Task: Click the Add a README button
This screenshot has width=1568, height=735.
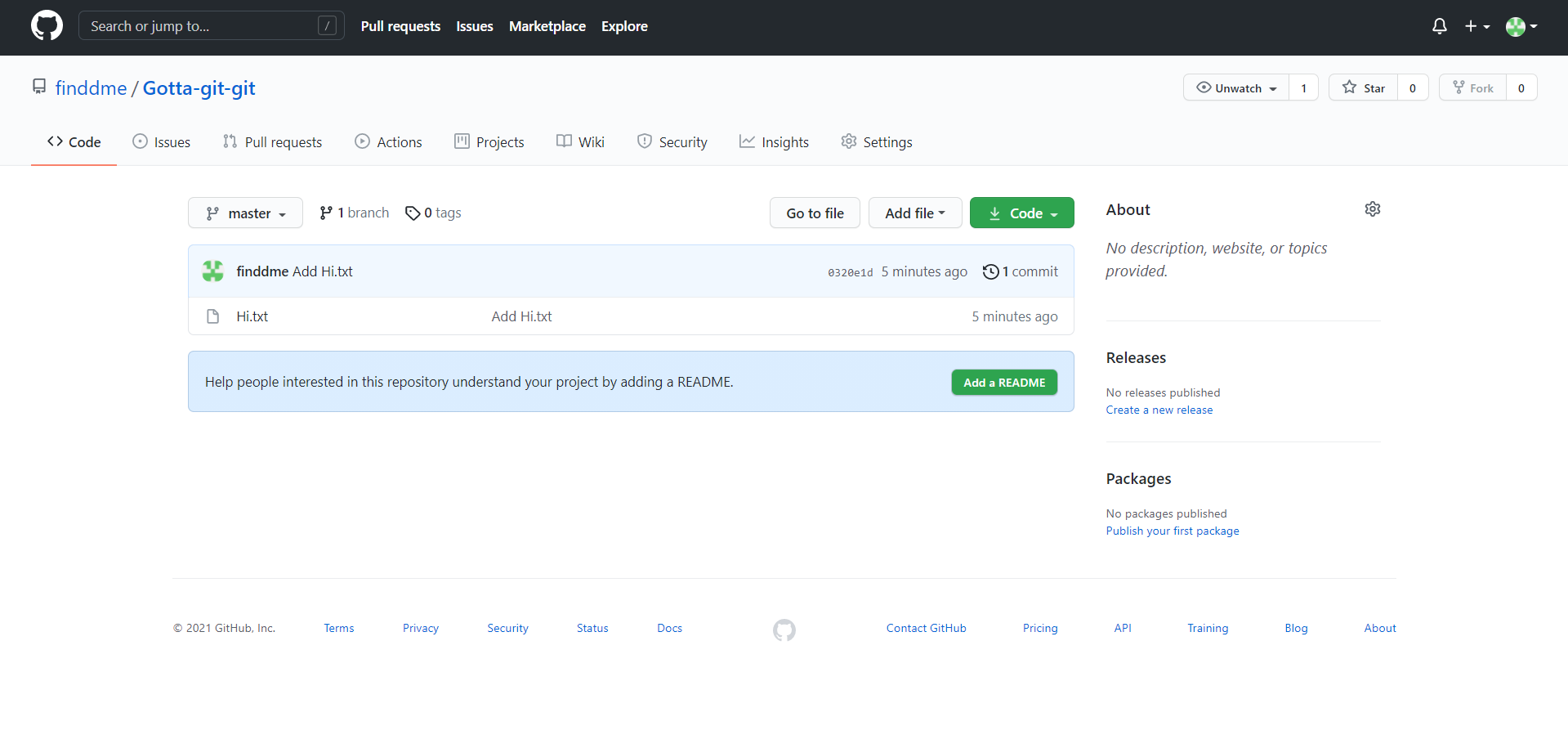Action: pos(1004,383)
